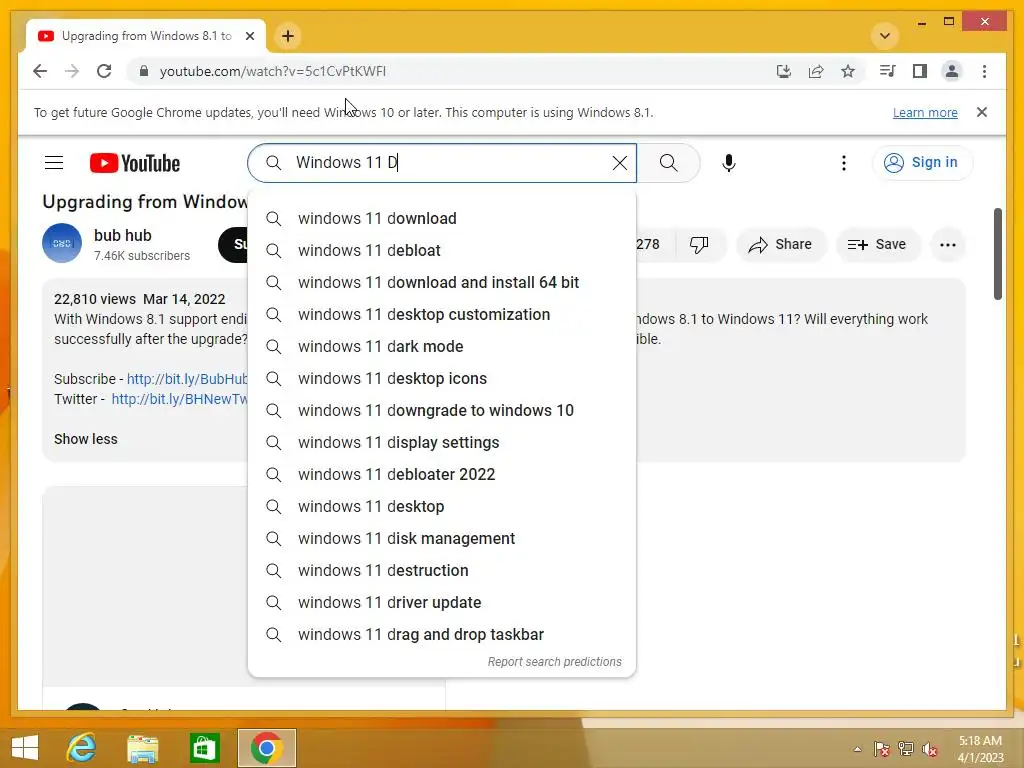
Task: Open the tab search dropdown chevron
Action: pos(885,36)
